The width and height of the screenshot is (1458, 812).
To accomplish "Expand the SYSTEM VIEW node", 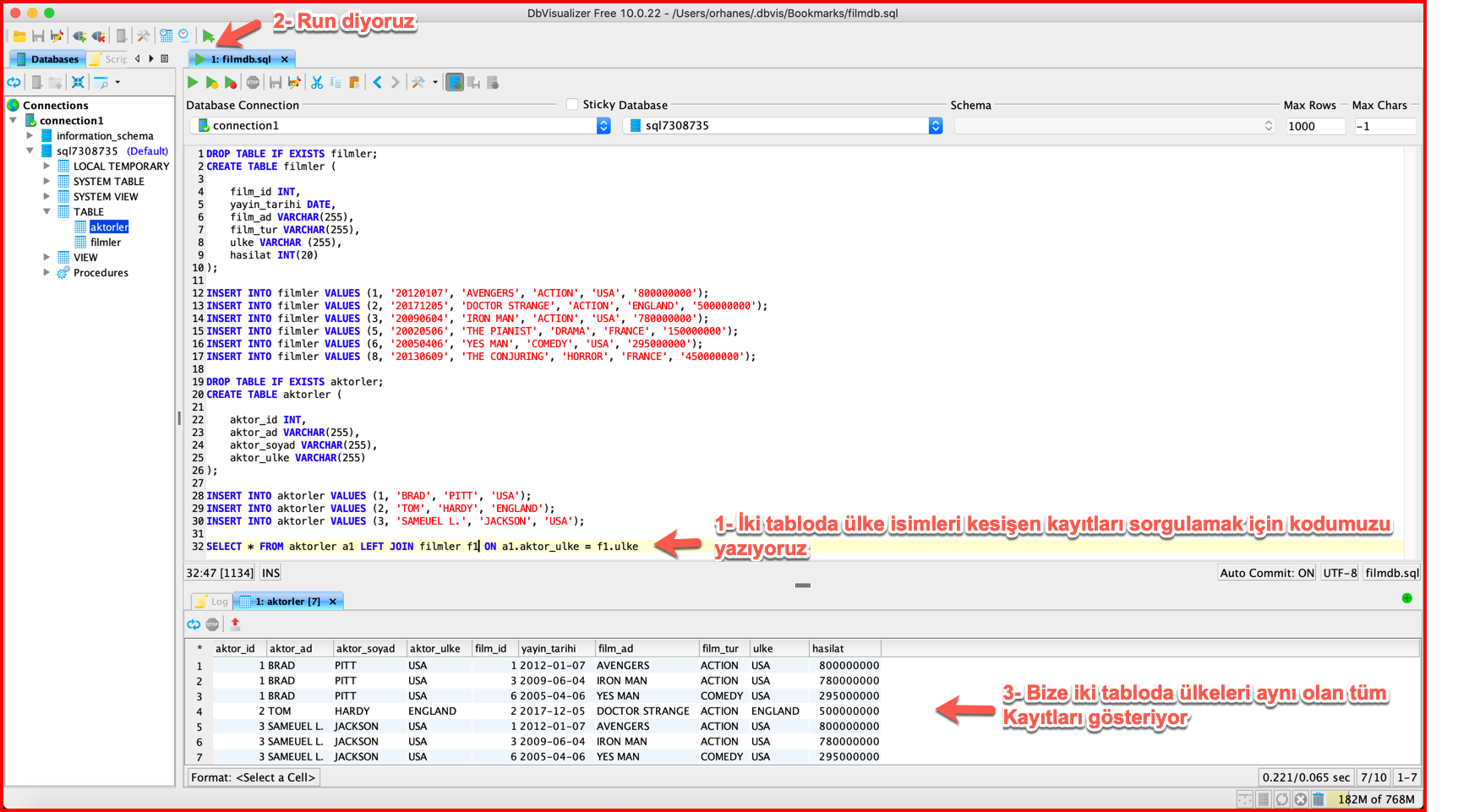I will (47, 197).
